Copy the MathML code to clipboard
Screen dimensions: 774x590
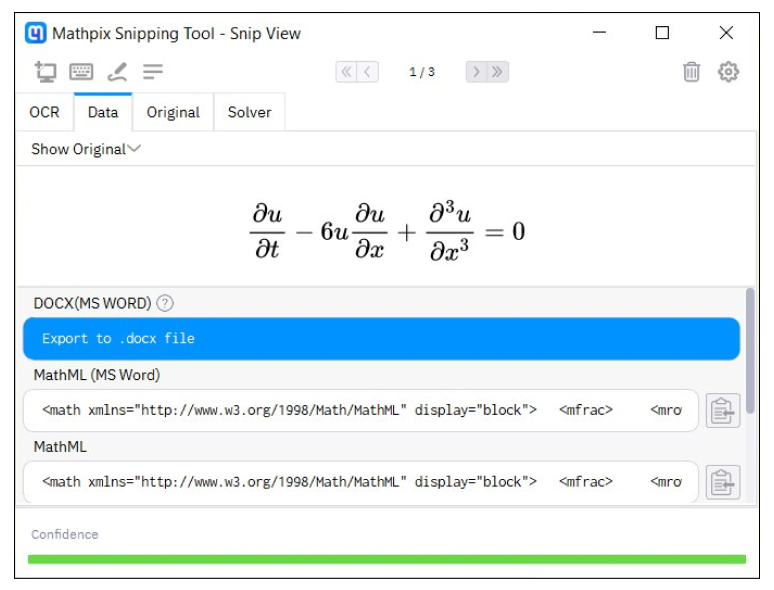pos(722,482)
